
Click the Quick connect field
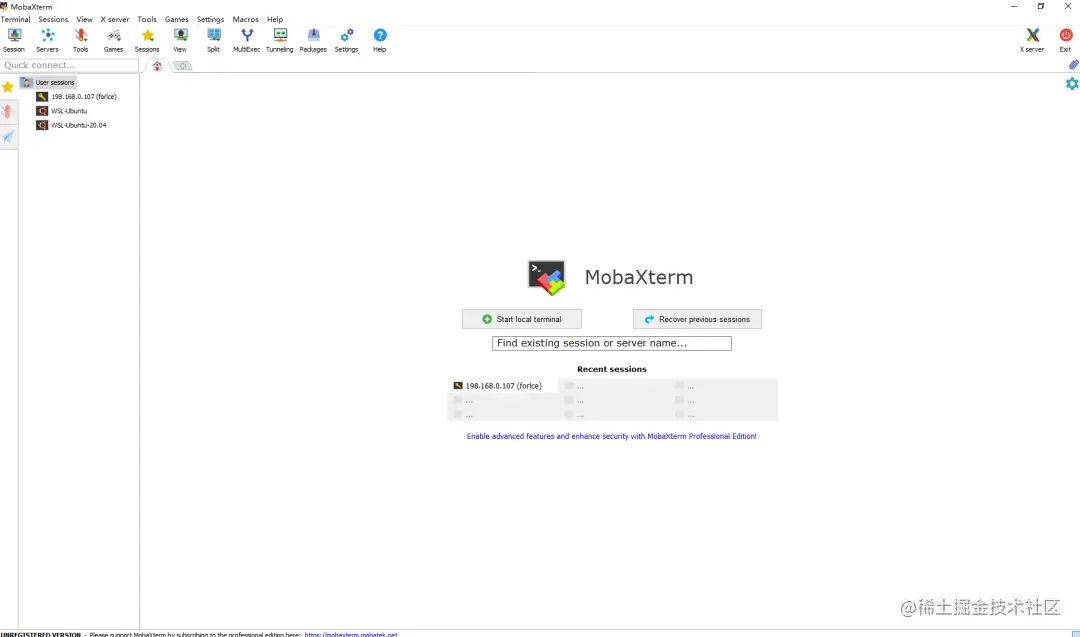click(x=70, y=65)
